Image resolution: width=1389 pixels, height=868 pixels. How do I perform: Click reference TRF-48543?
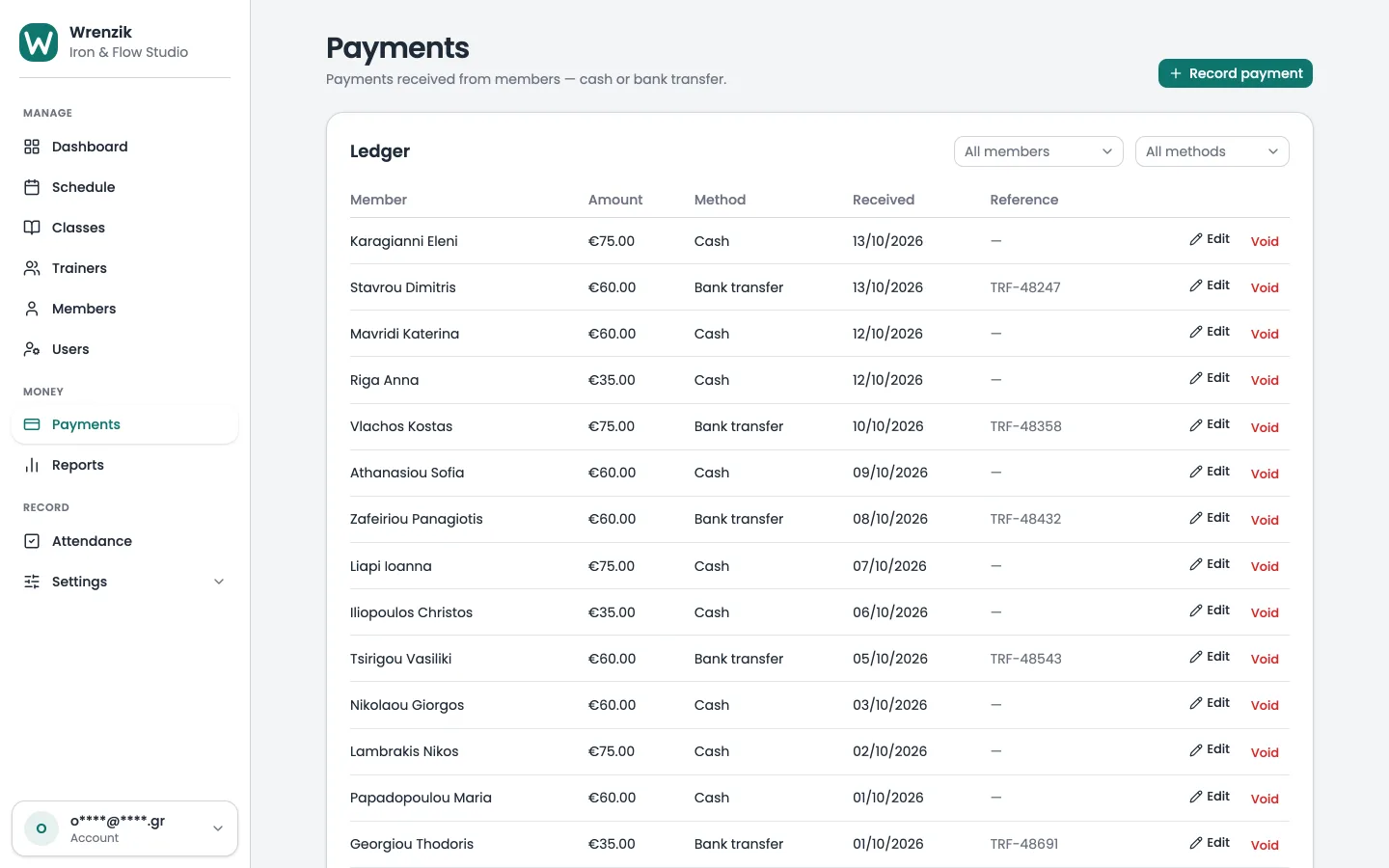point(1025,659)
